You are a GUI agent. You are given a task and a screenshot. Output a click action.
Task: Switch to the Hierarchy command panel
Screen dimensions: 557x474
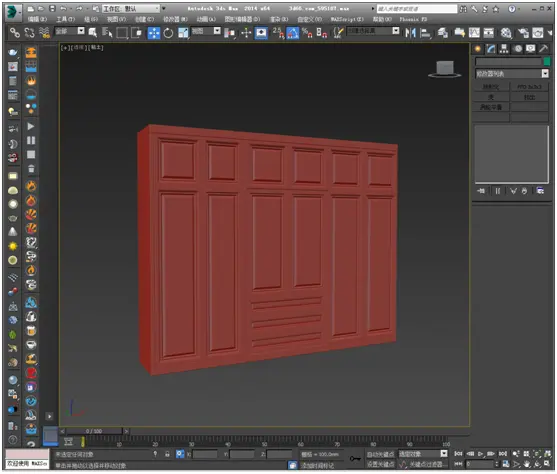pos(504,49)
